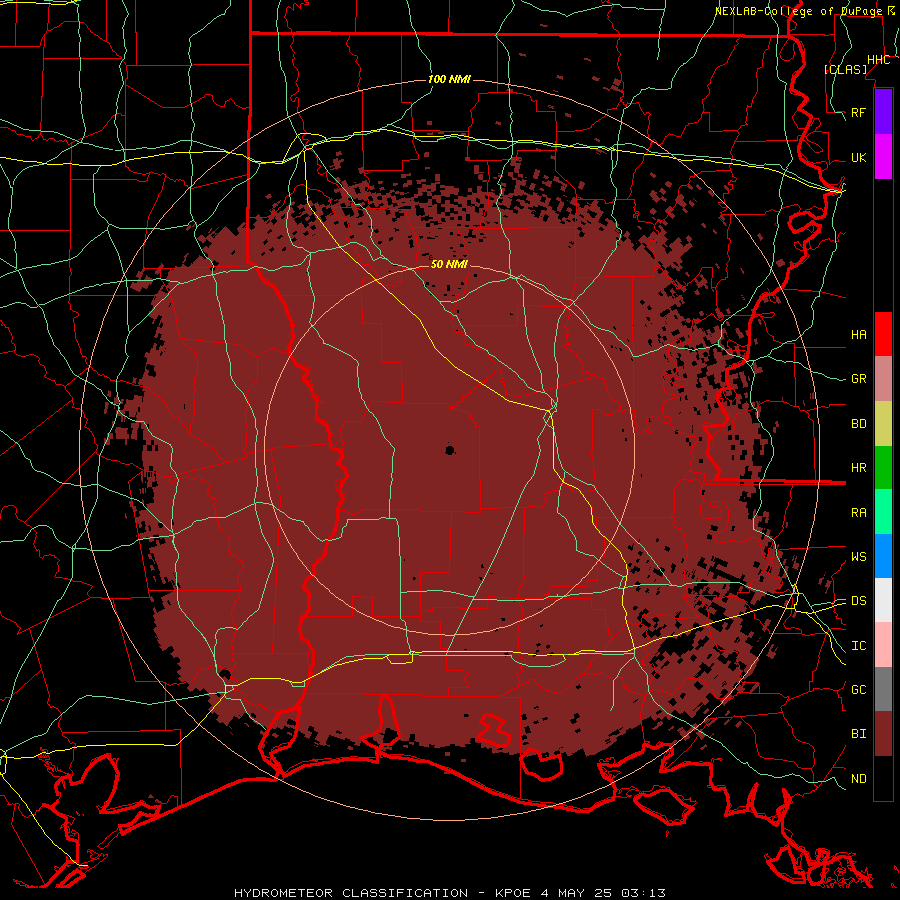Click the radar site black dot at center

tap(450, 451)
